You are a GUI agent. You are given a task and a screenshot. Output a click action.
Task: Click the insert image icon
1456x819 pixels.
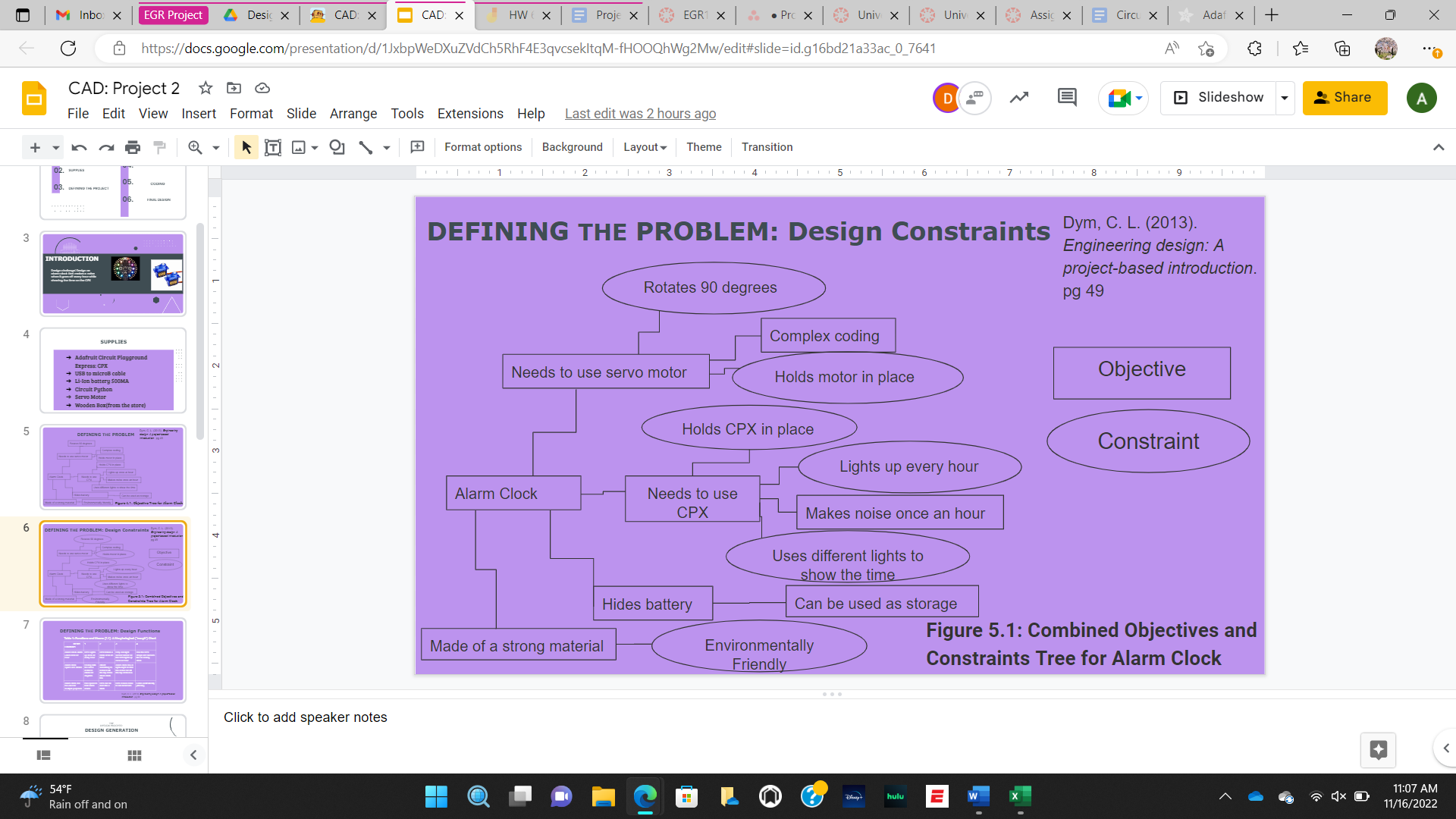pos(300,147)
